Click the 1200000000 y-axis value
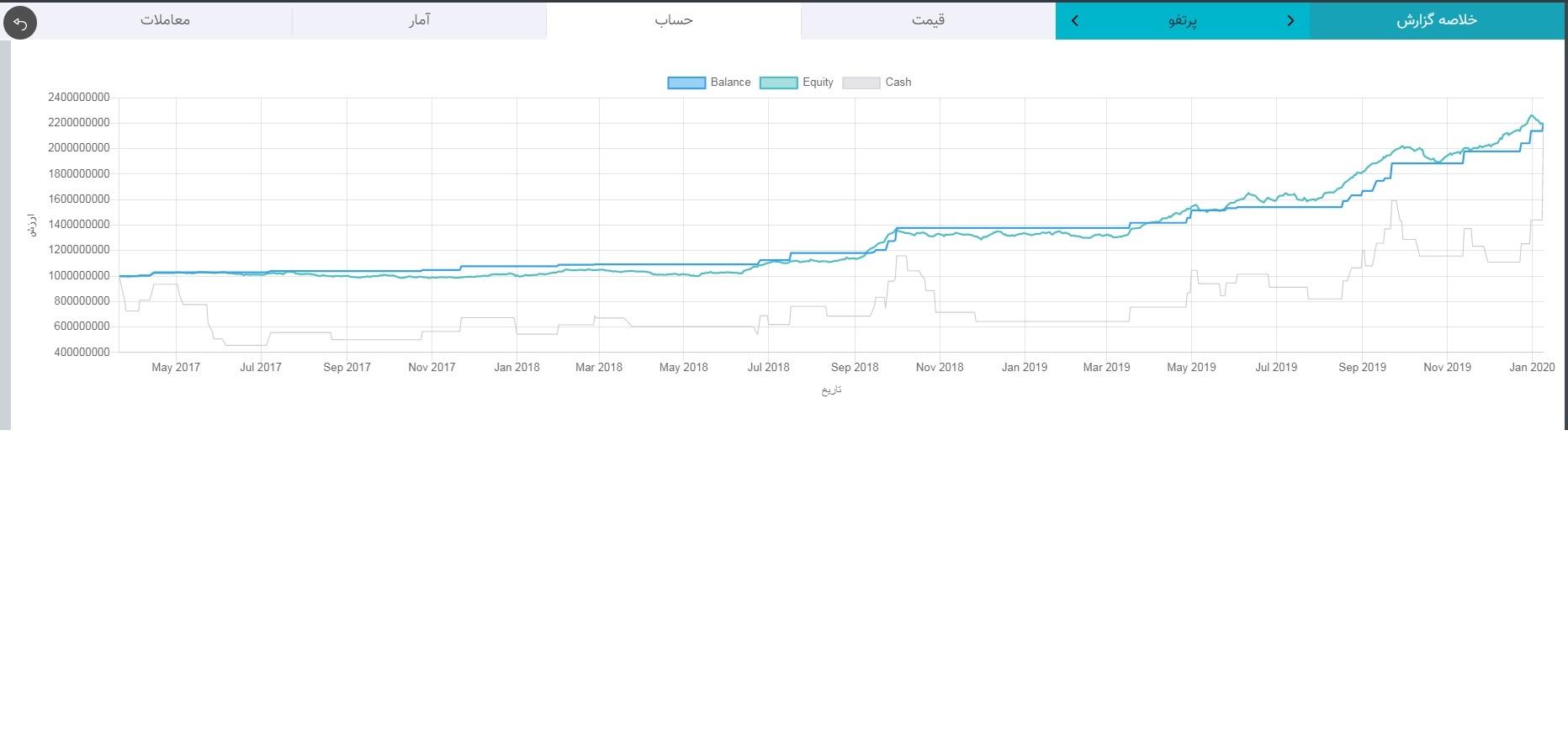This screenshot has width=1568, height=733. click(79, 250)
